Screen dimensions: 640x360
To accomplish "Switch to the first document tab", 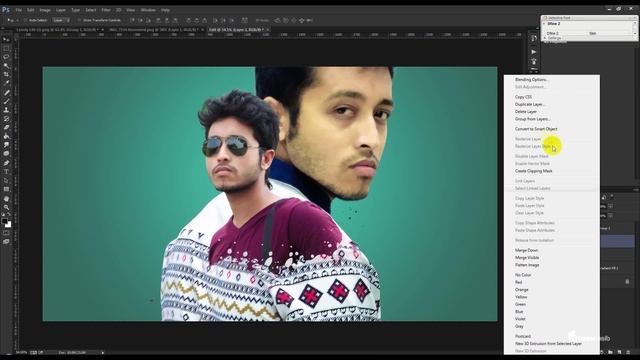I will tap(60, 30).
